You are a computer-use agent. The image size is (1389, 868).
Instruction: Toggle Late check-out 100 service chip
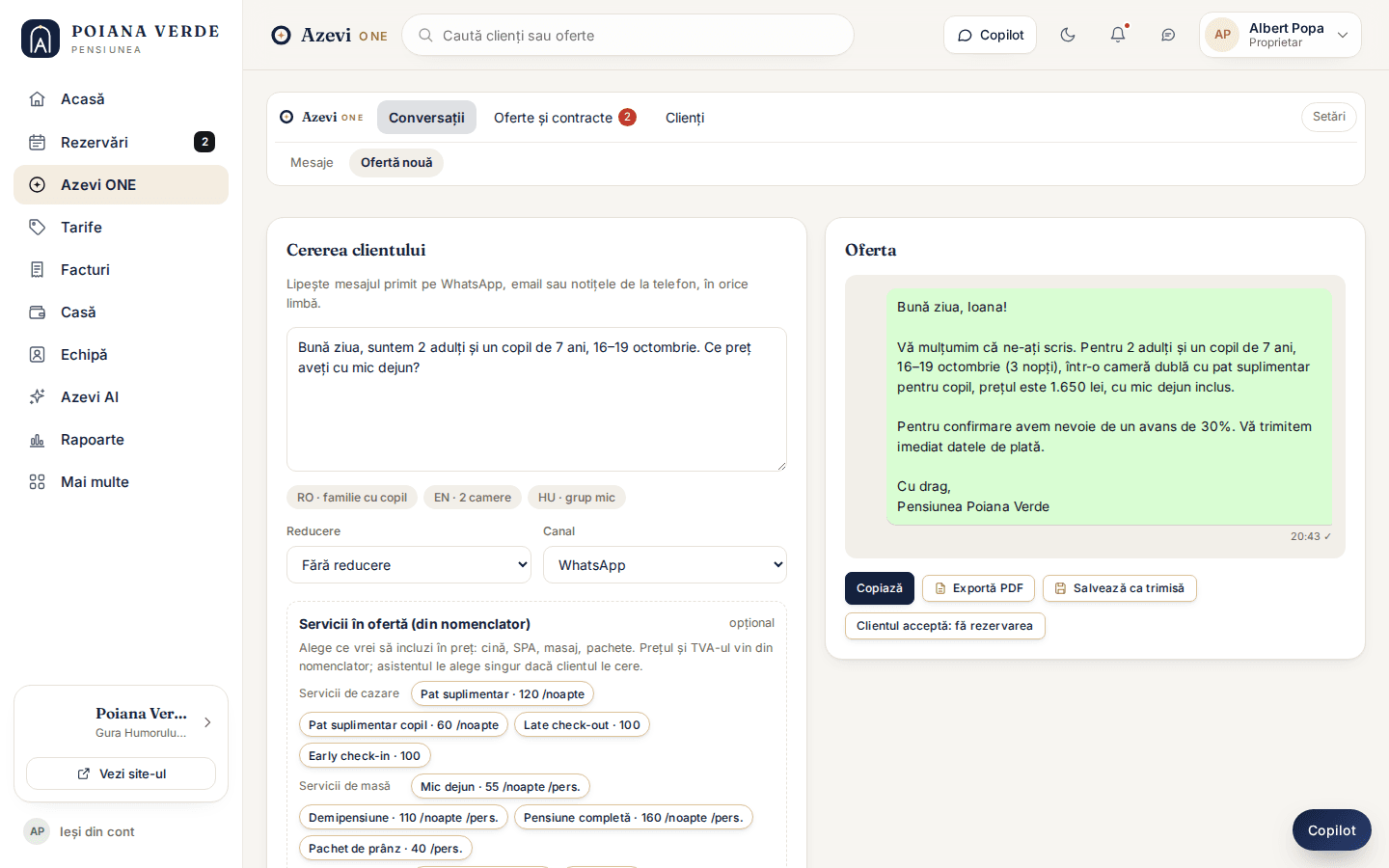click(x=582, y=724)
